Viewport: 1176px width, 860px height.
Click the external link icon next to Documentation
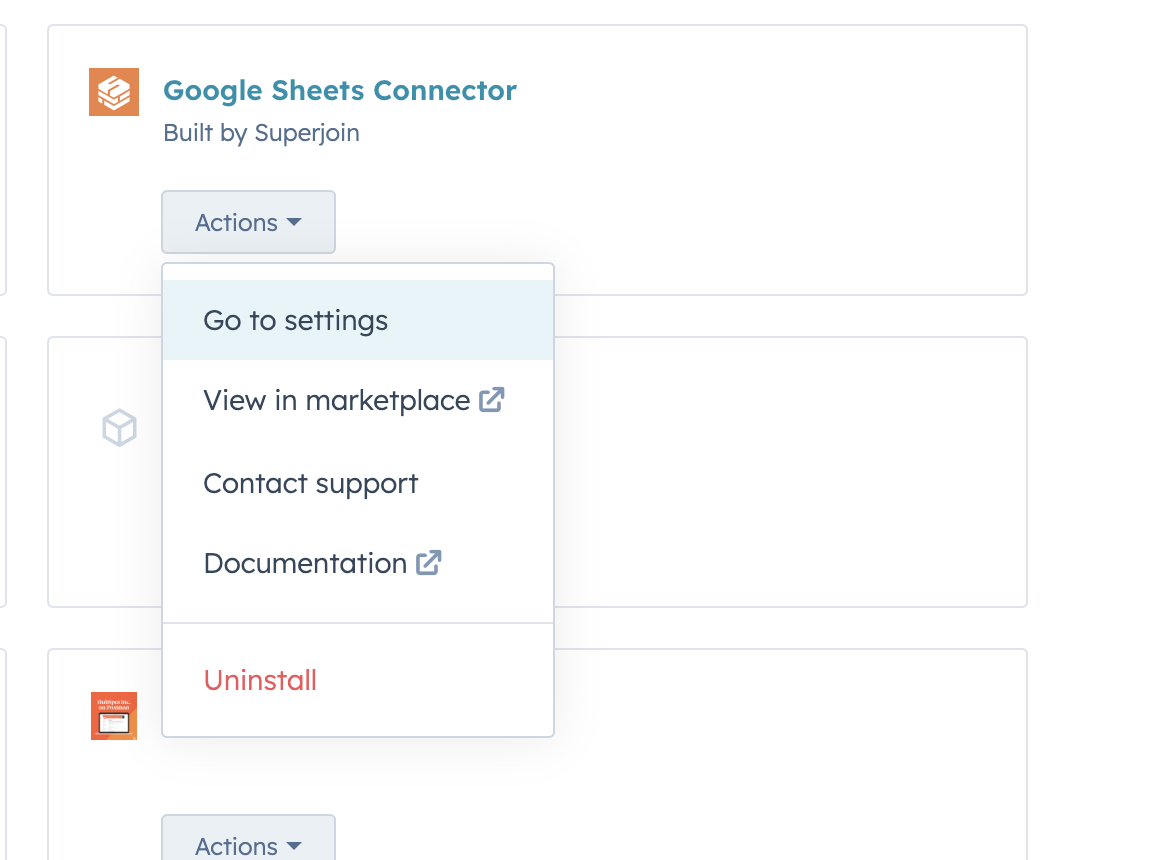tap(429, 563)
